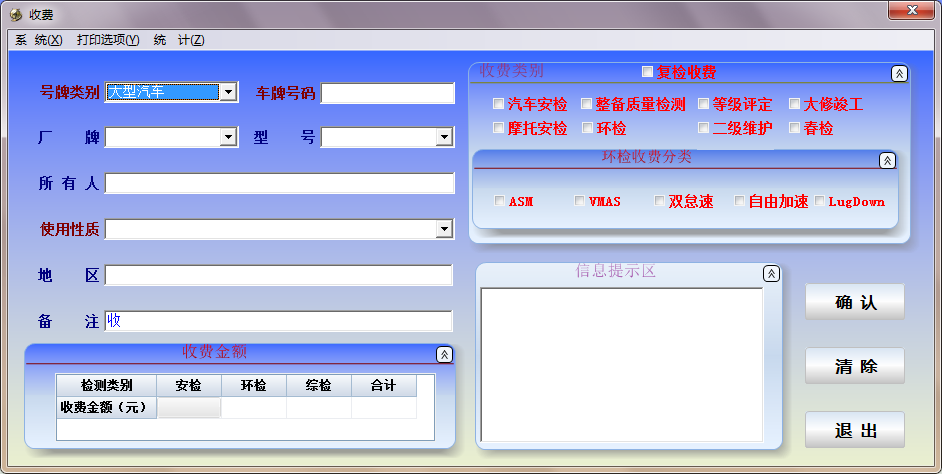Select the 二级维护 checkbox
942x474 pixels.
tap(704, 128)
